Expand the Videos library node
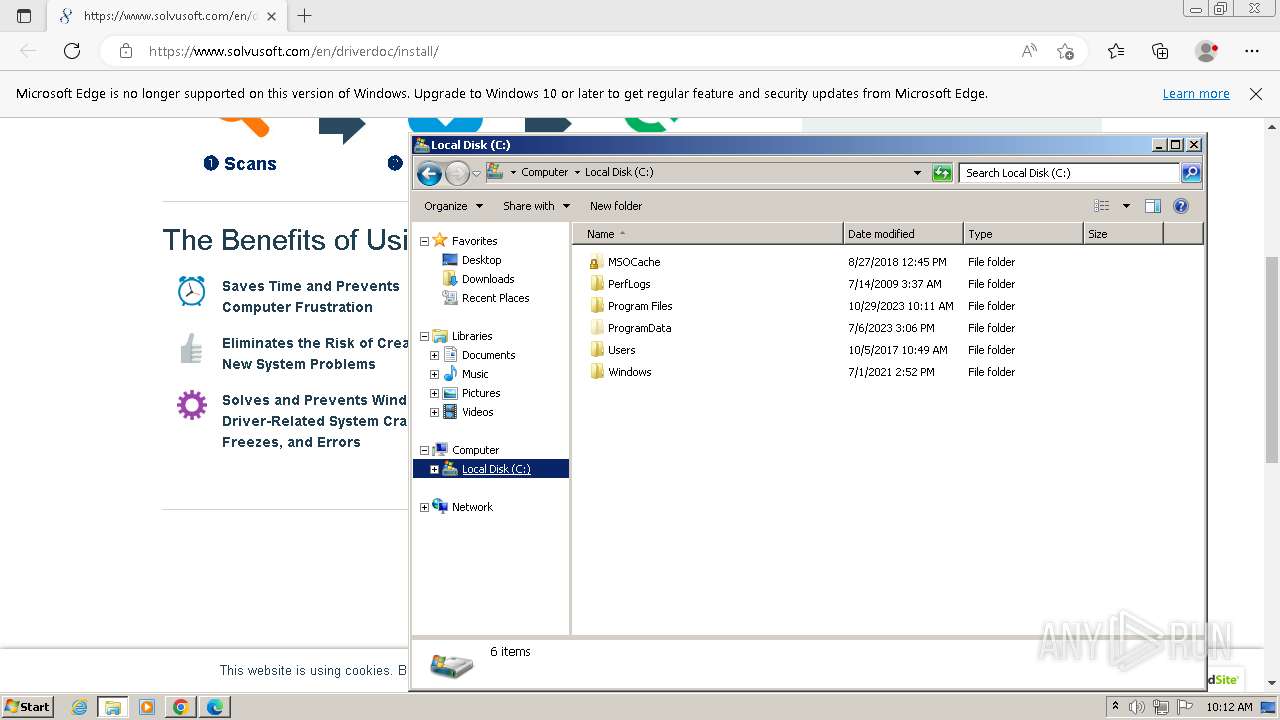The height and width of the screenshot is (720, 1280). 434,412
